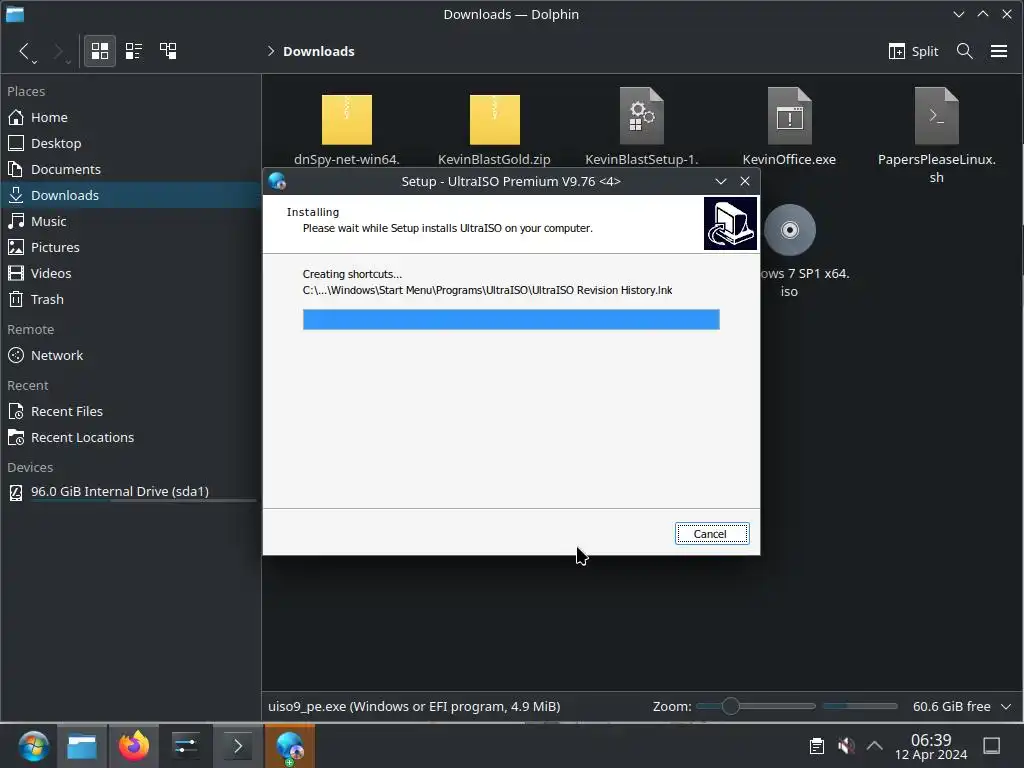Click the Downloads breadcrumb in the location bar

click(319, 51)
